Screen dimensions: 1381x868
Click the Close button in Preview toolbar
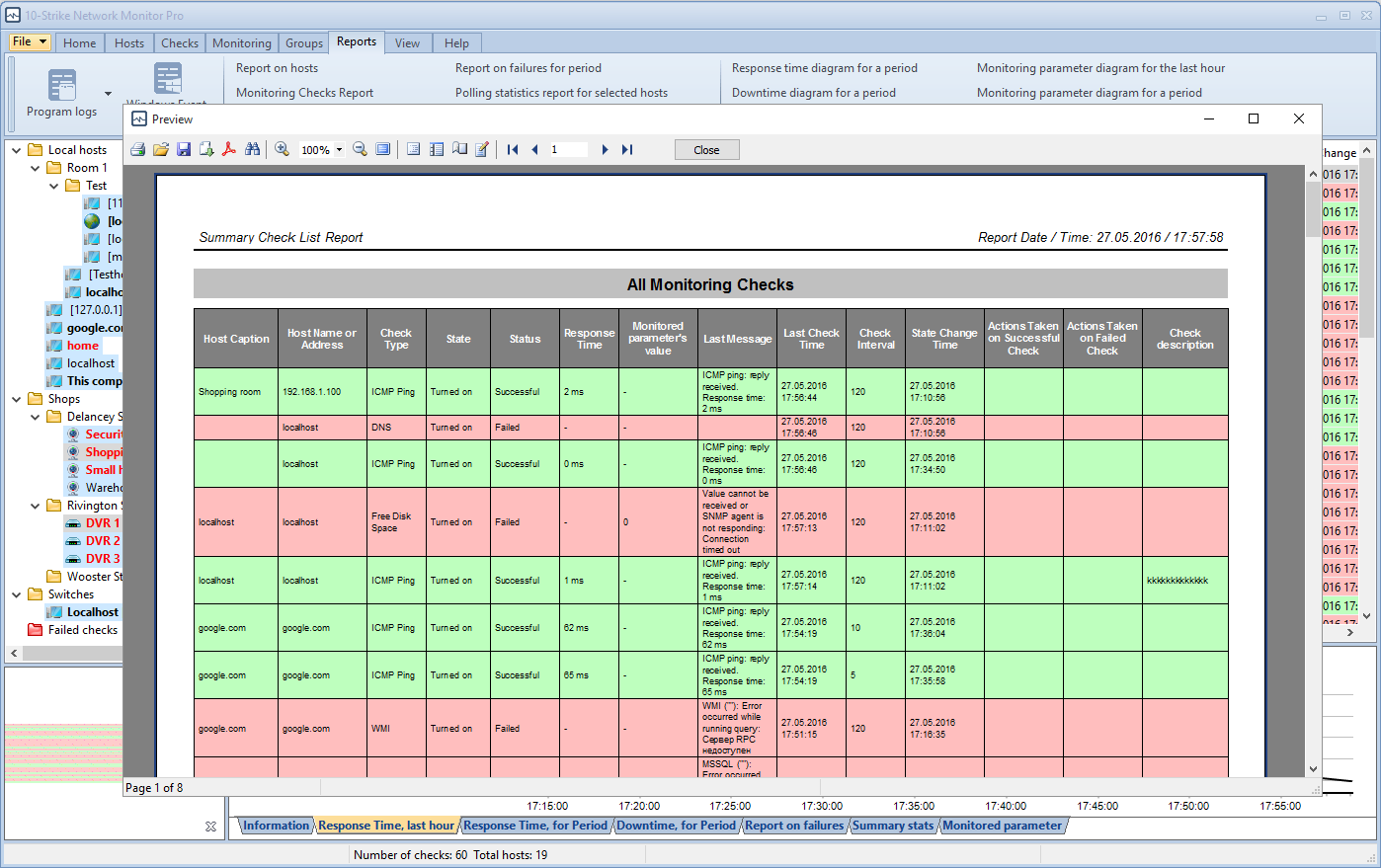(707, 150)
